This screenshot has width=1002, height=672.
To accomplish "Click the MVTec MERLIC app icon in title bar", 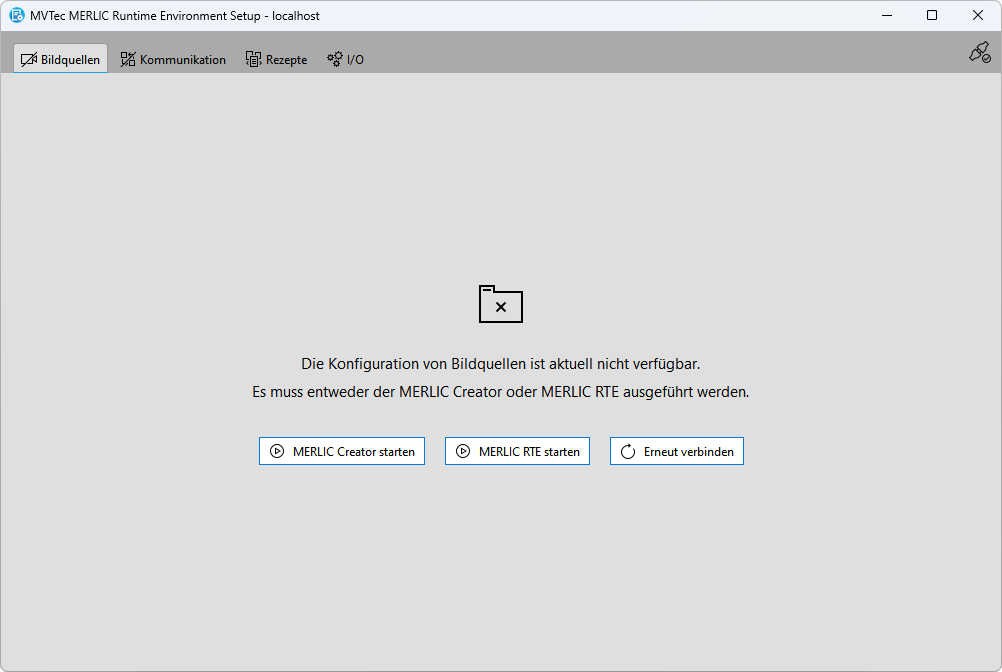I will click(x=16, y=15).
